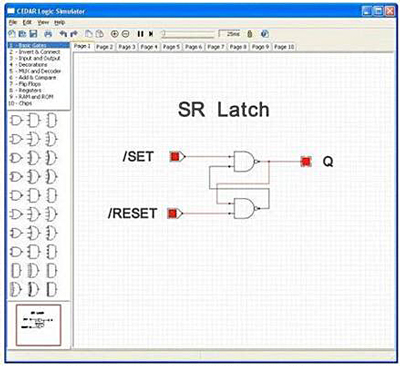Click the circuit minimap thumbnail
Screen dimensions: 400x366
click(x=39, y=325)
